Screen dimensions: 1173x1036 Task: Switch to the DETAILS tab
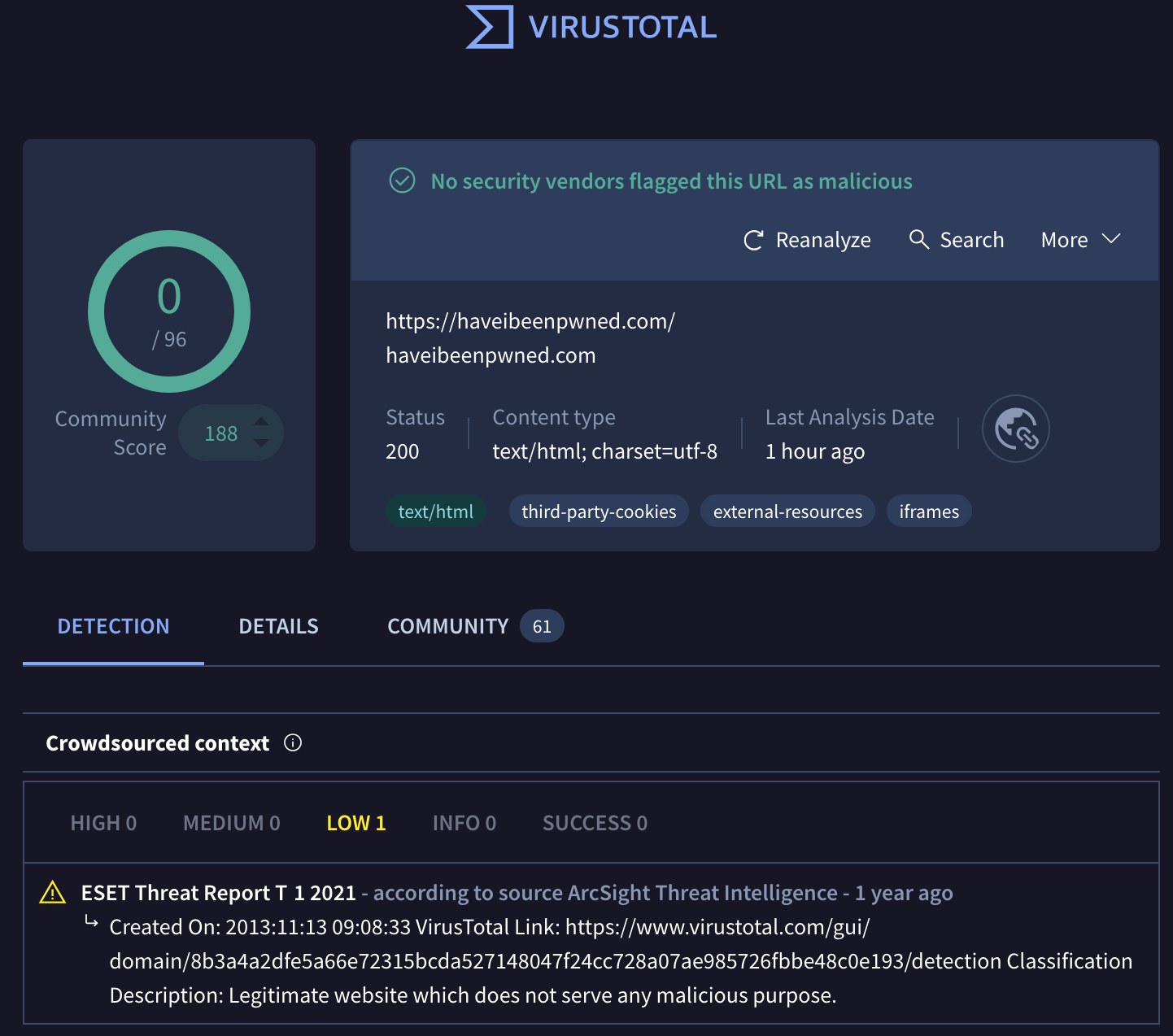[278, 626]
